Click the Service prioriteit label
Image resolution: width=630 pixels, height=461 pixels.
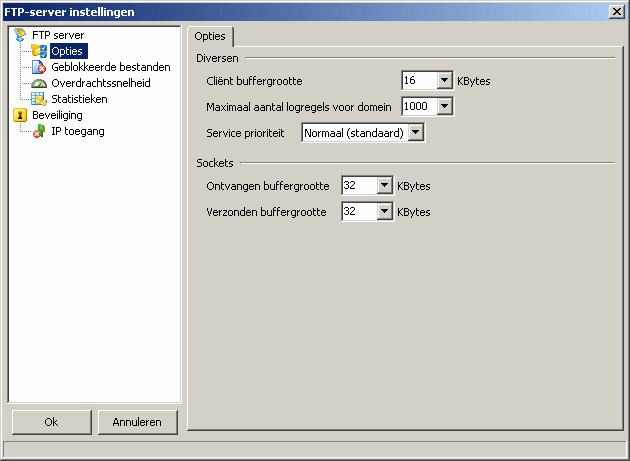tap(245, 133)
